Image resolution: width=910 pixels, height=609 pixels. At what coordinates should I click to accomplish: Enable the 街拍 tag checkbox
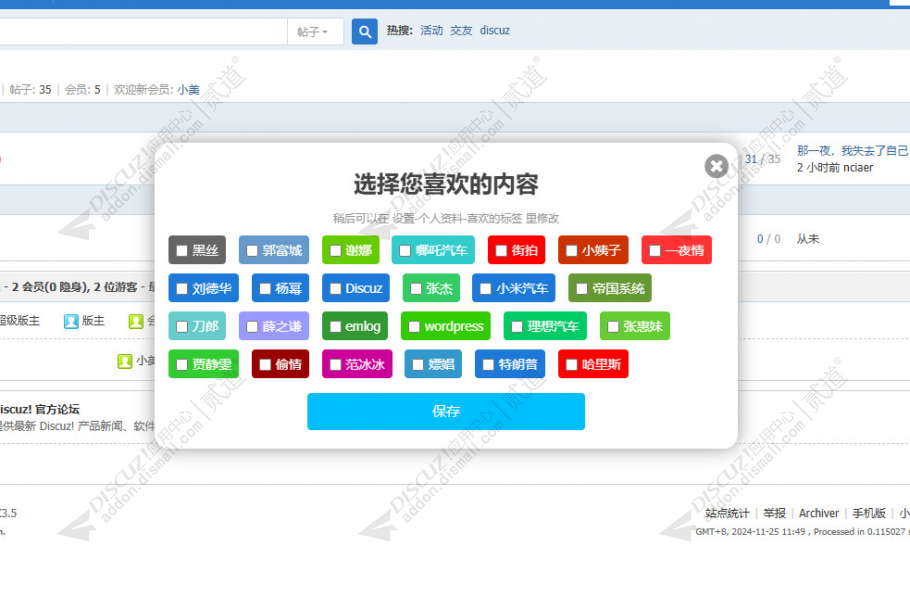point(501,251)
